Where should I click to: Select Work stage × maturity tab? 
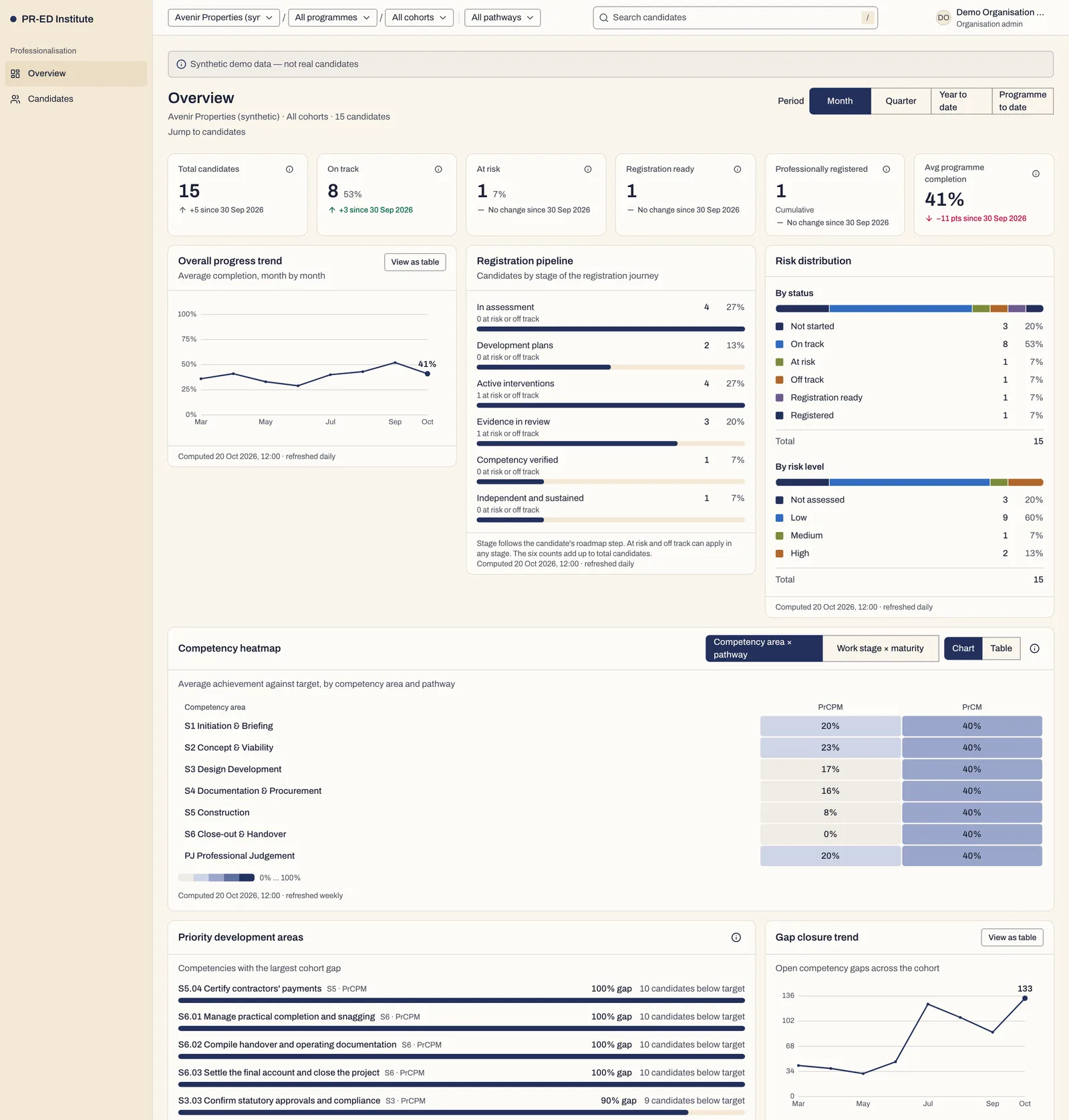tap(880, 648)
